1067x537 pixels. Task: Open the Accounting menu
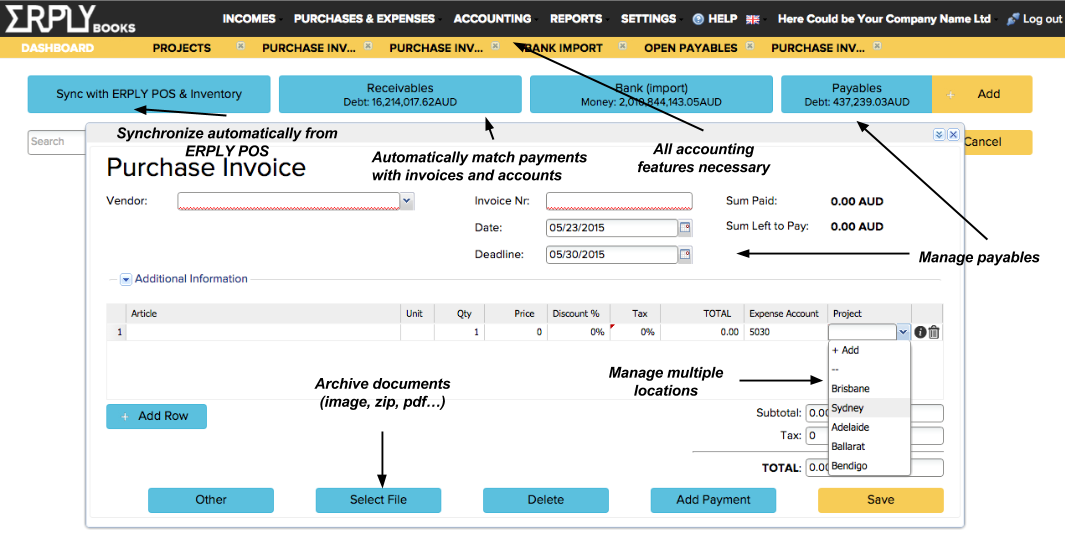click(x=492, y=19)
